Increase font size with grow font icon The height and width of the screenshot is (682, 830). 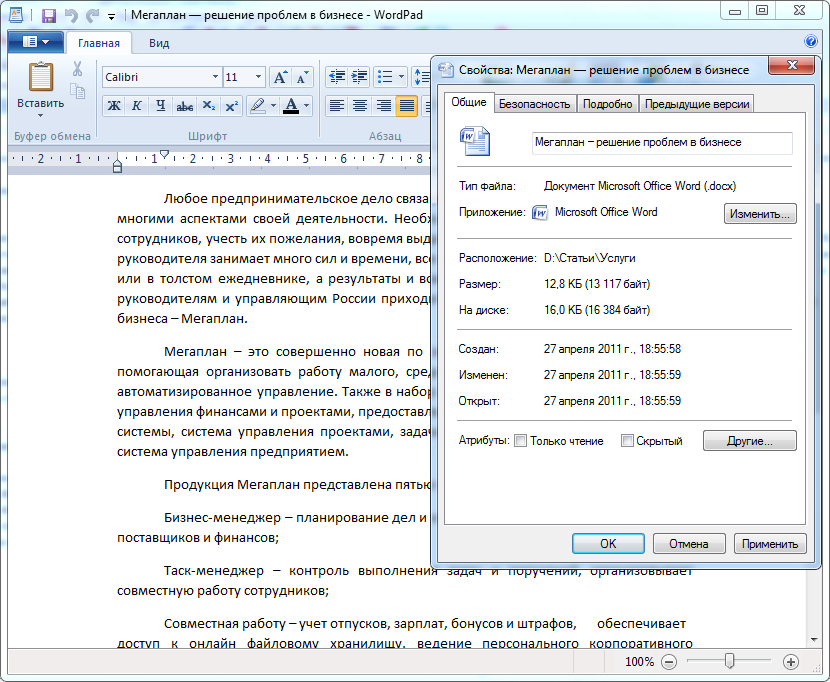click(280, 77)
